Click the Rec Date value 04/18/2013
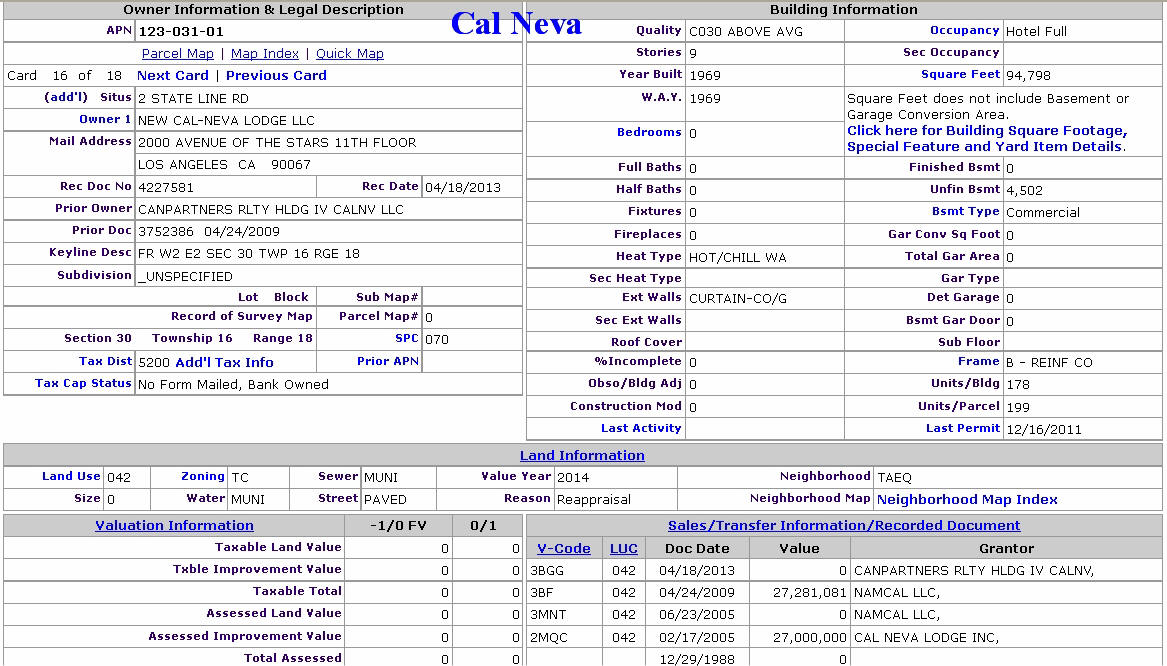The image size is (1167, 666). pos(463,188)
